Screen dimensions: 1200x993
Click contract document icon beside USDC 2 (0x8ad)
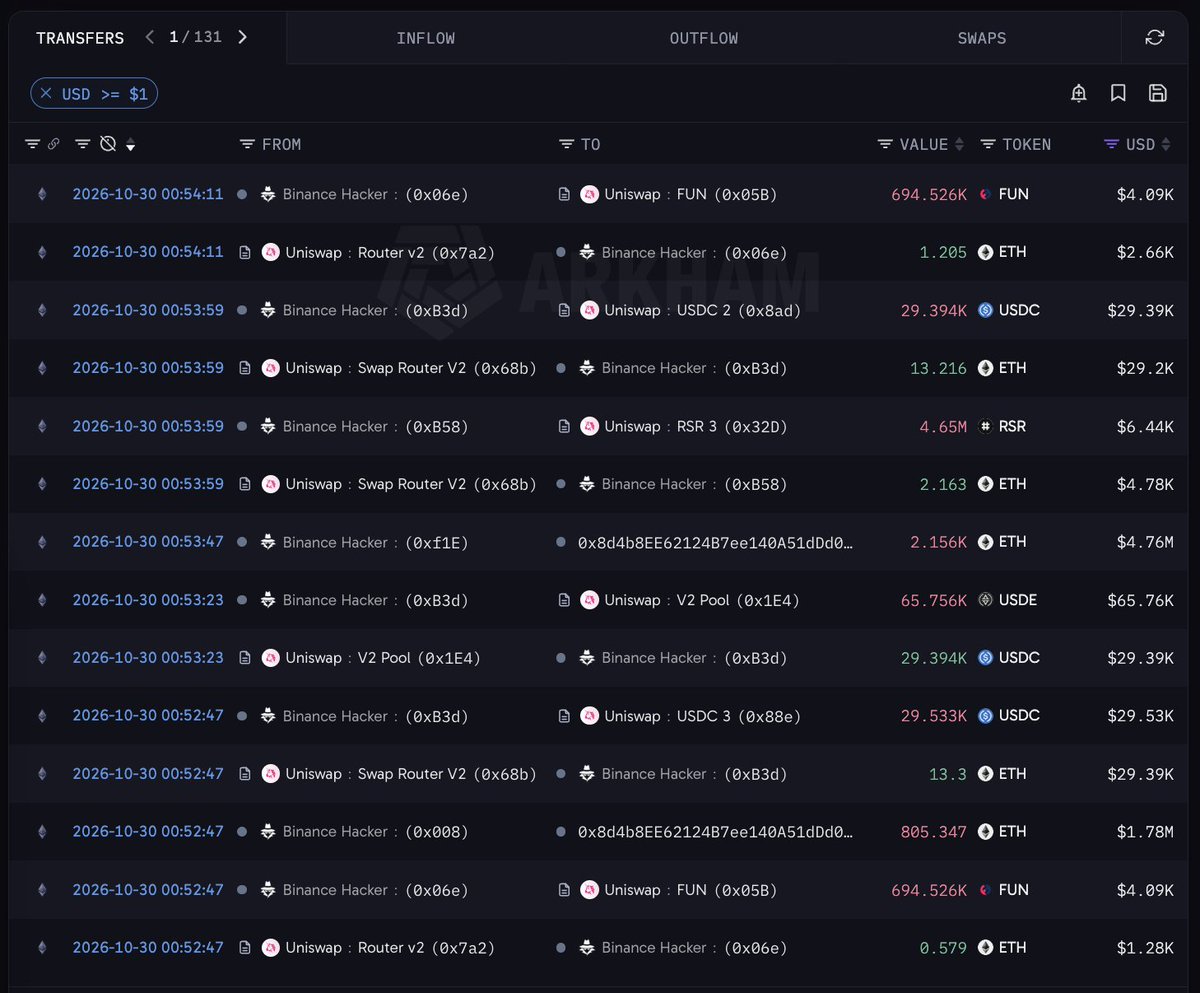[x=565, y=310]
